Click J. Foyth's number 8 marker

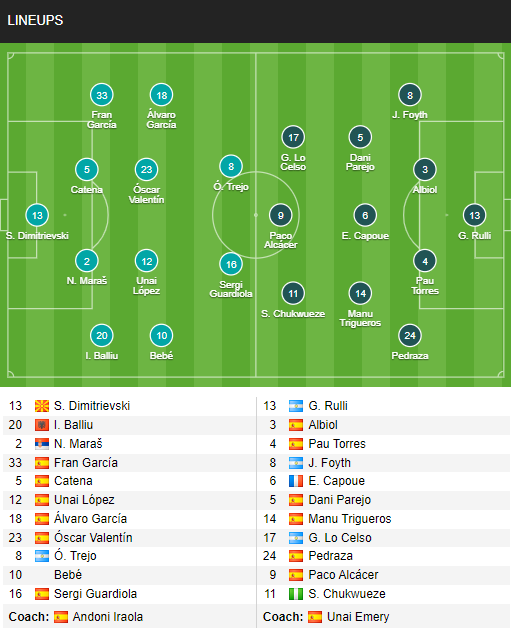pyautogui.click(x=410, y=95)
